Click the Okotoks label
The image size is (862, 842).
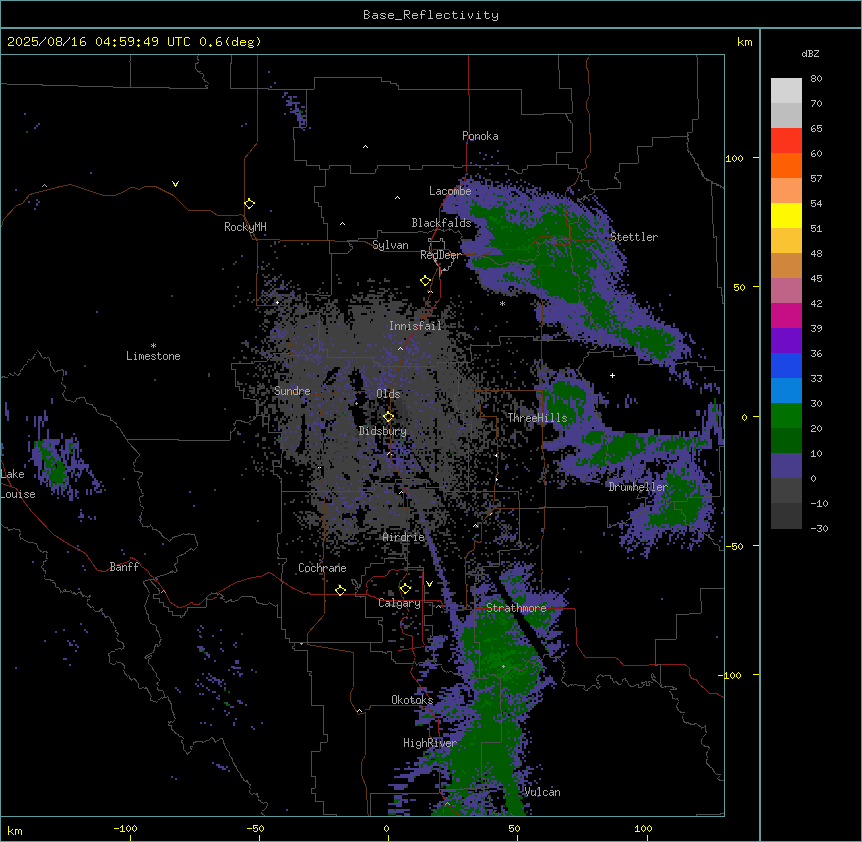(412, 700)
